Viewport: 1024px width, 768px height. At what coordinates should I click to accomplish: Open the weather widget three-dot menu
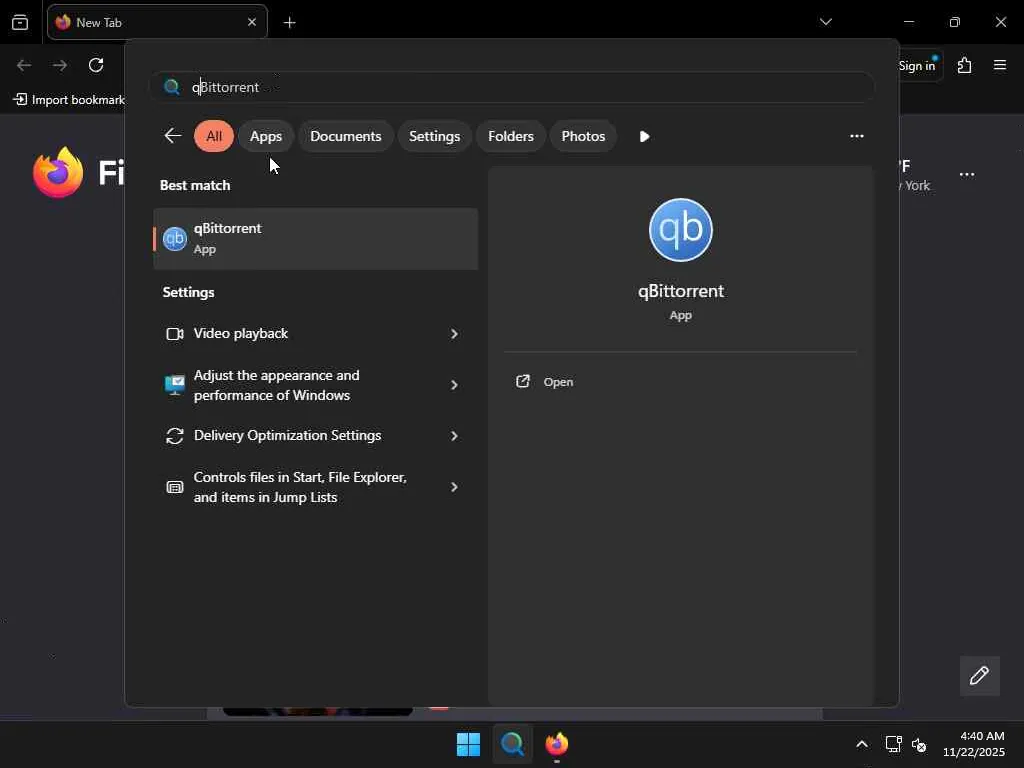(x=967, y=174)
